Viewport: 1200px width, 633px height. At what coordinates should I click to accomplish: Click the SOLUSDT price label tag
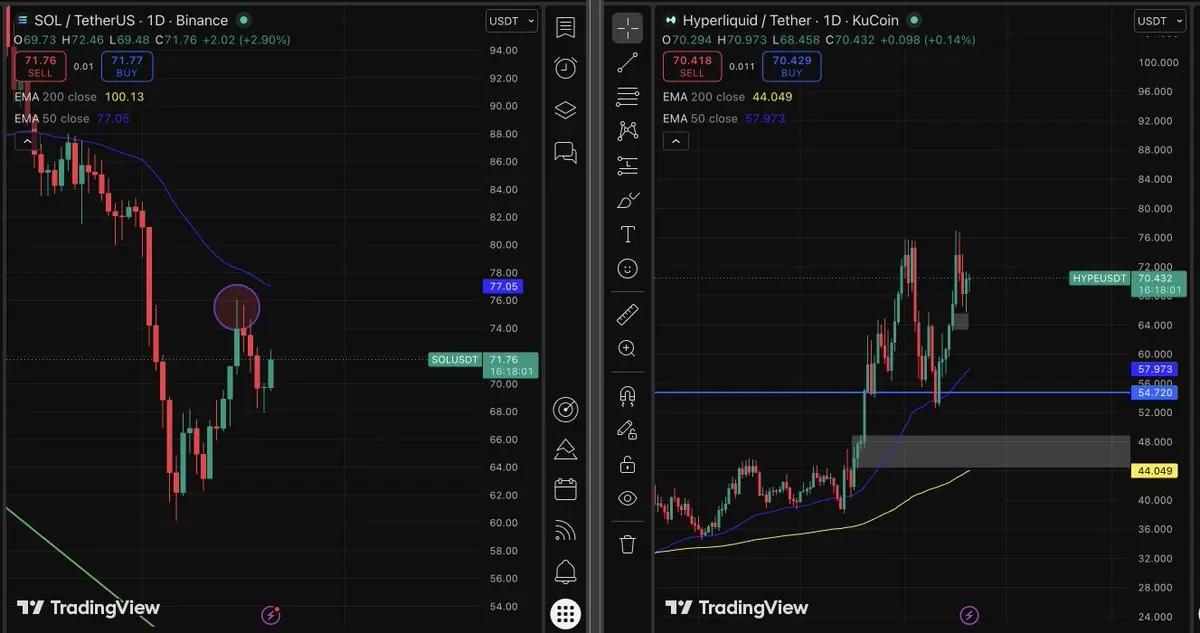point(456,359)
